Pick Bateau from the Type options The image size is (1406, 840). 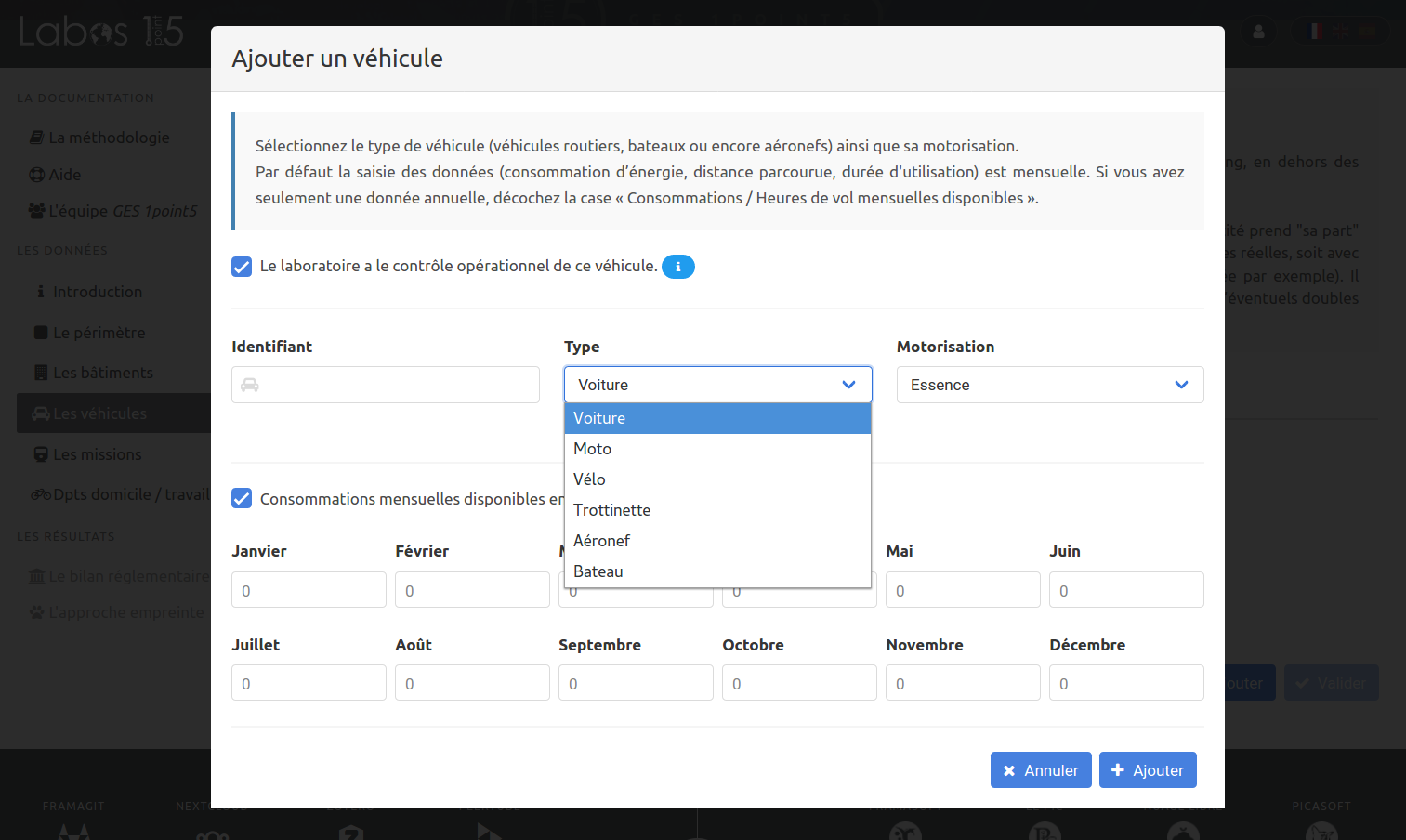click(598, 571)
